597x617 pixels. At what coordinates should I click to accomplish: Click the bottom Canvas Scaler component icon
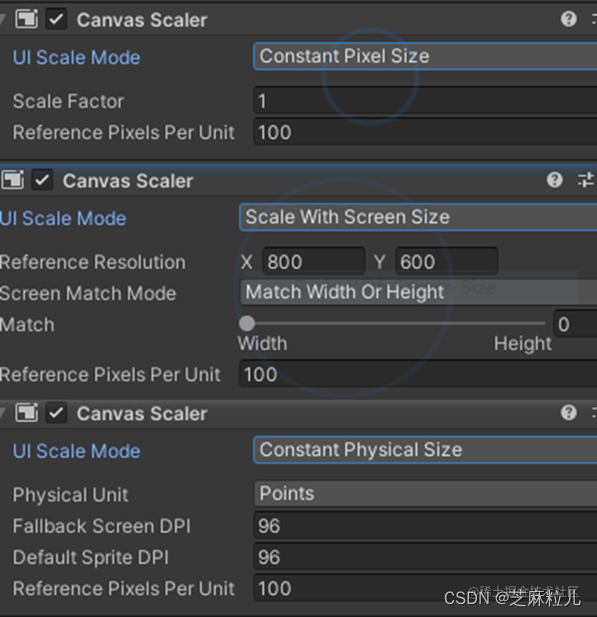coord(26,413)
